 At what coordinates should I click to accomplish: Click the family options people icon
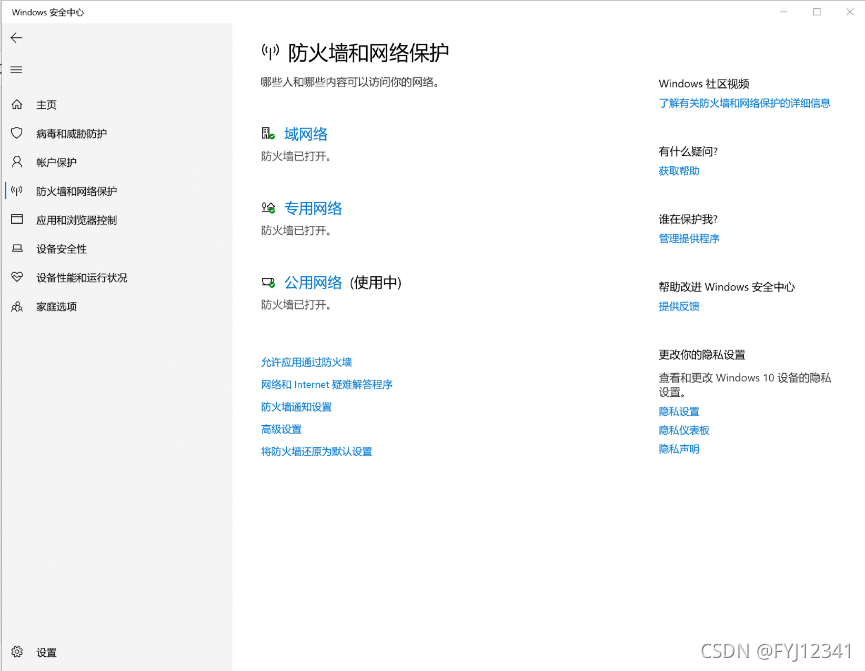point(17,306)
